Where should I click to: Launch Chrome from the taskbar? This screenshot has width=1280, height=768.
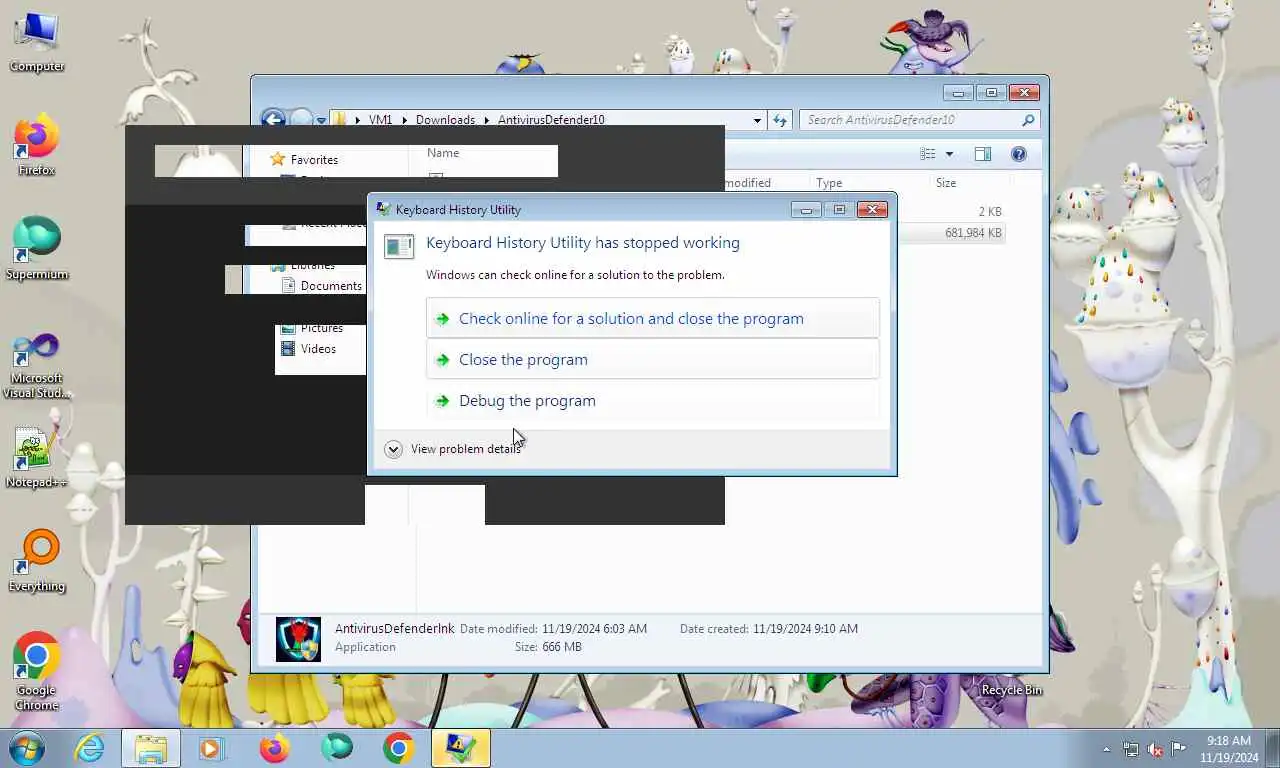point(398,748)
